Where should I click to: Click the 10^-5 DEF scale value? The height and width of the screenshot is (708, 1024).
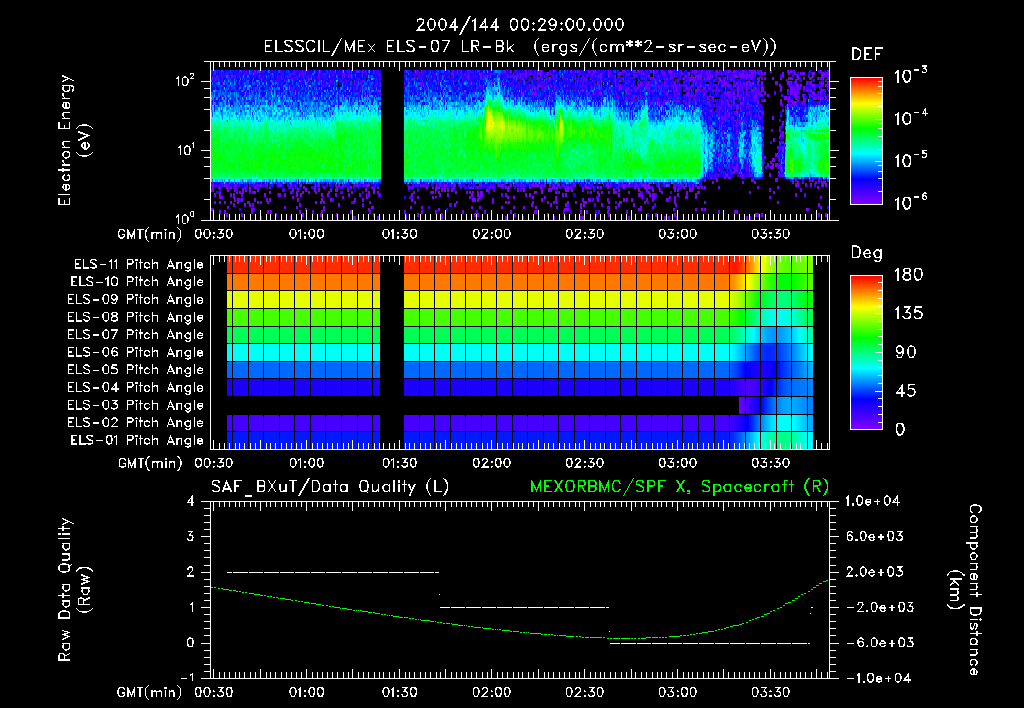pyautogui.click(x=910, y=159)
